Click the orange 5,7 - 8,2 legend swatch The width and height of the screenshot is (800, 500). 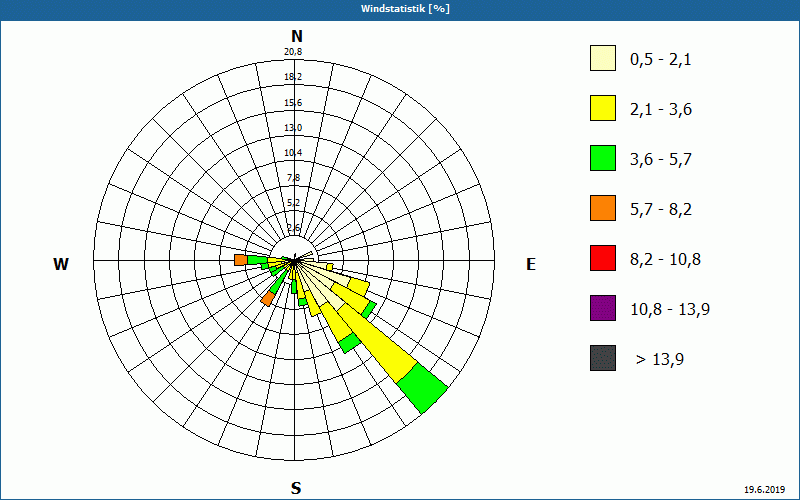tap(603, 208)
